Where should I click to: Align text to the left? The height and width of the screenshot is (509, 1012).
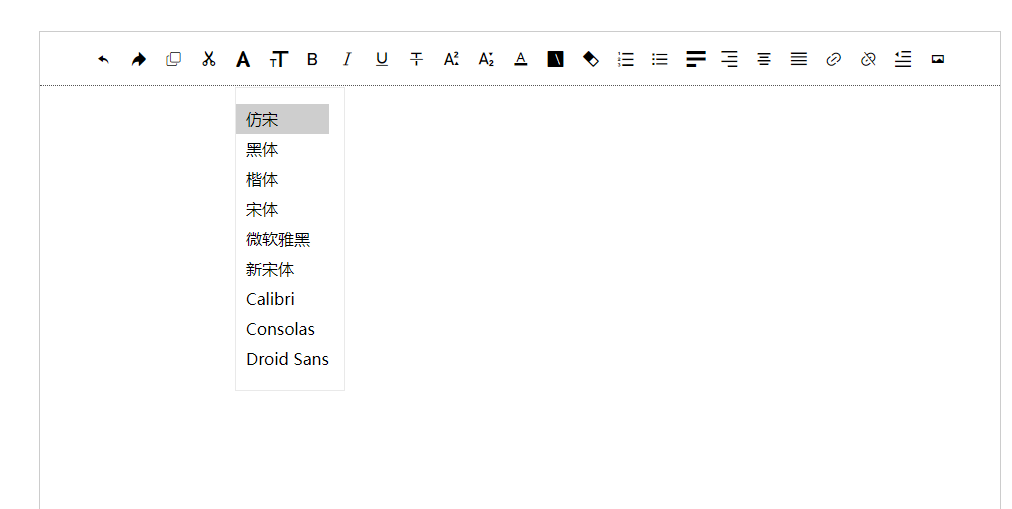pyautogui.click(x=696, y=59)
